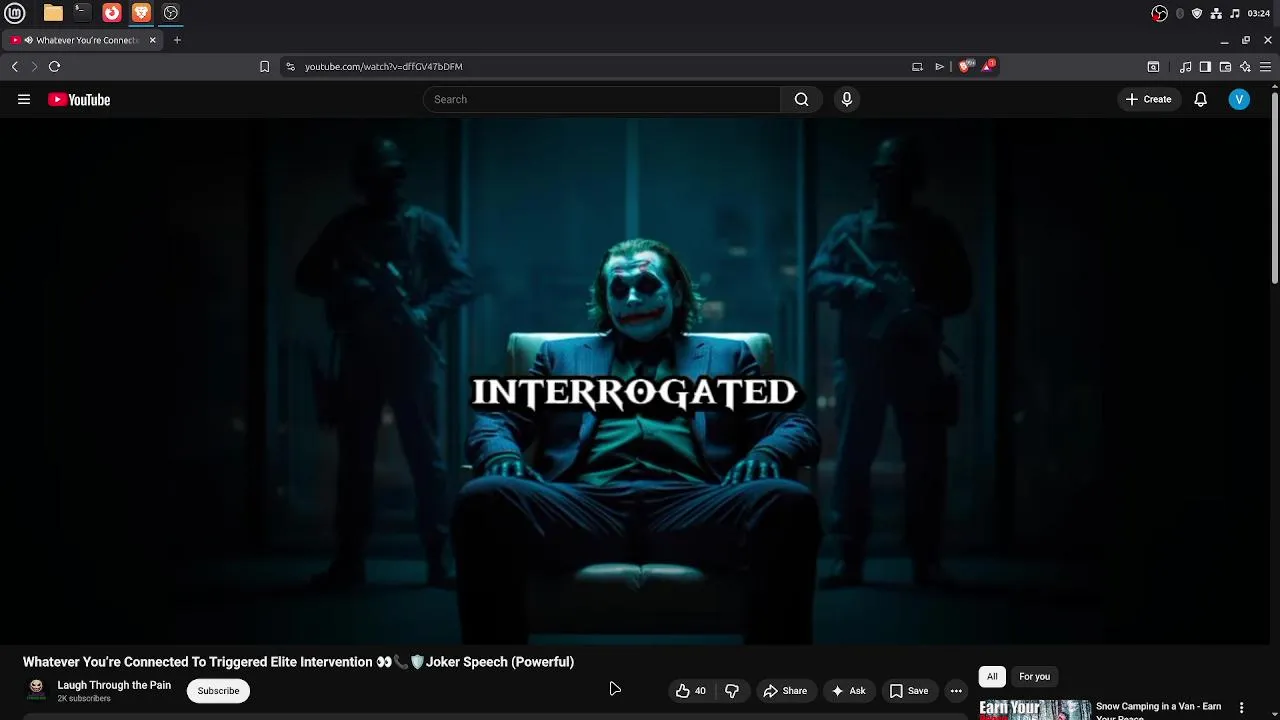Open the 'Laugh Through the Pain' channel link

coord(114,685)
